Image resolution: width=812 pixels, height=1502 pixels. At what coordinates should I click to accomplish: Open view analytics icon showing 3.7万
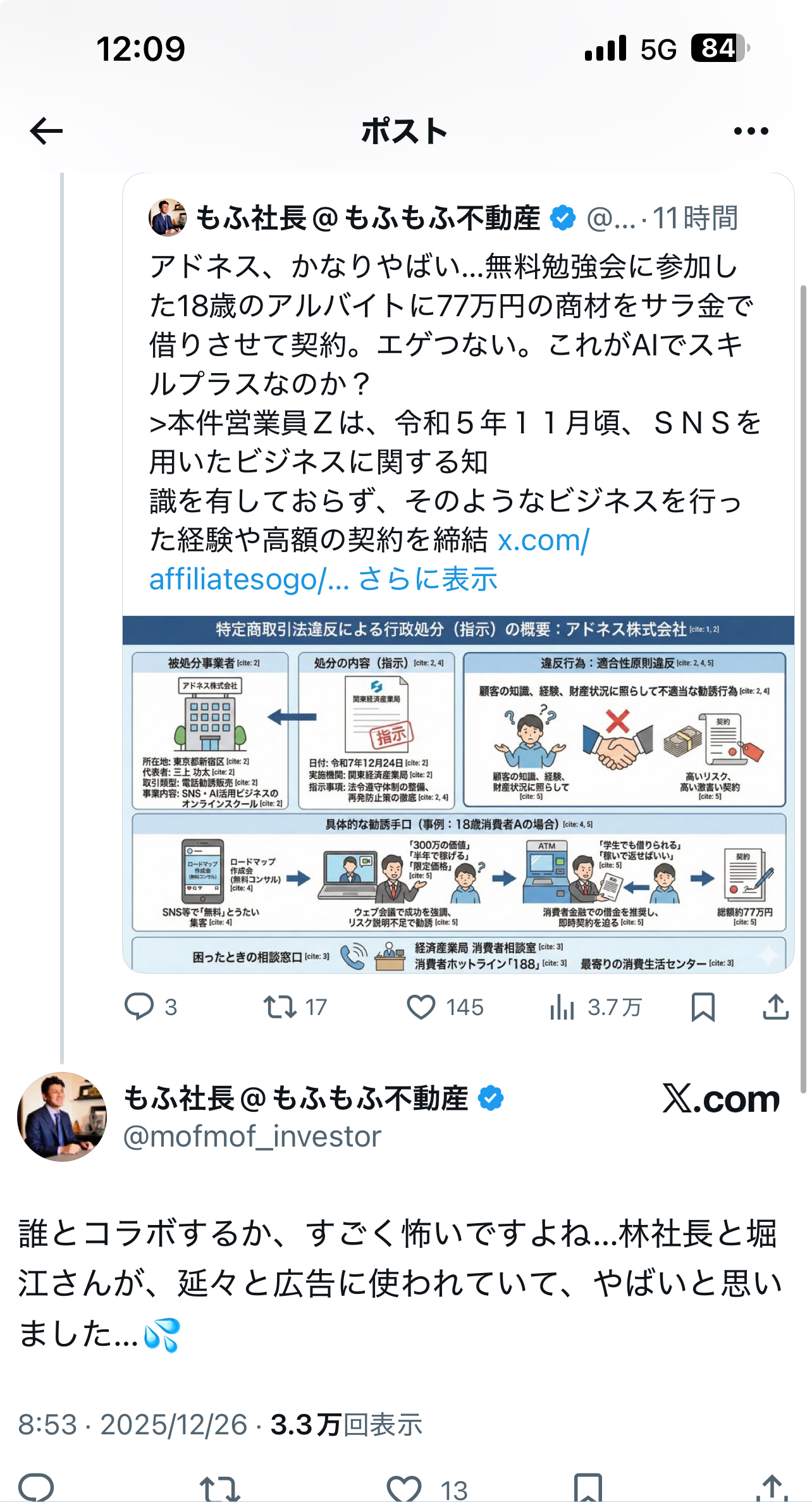click(x=562, y=1007)
